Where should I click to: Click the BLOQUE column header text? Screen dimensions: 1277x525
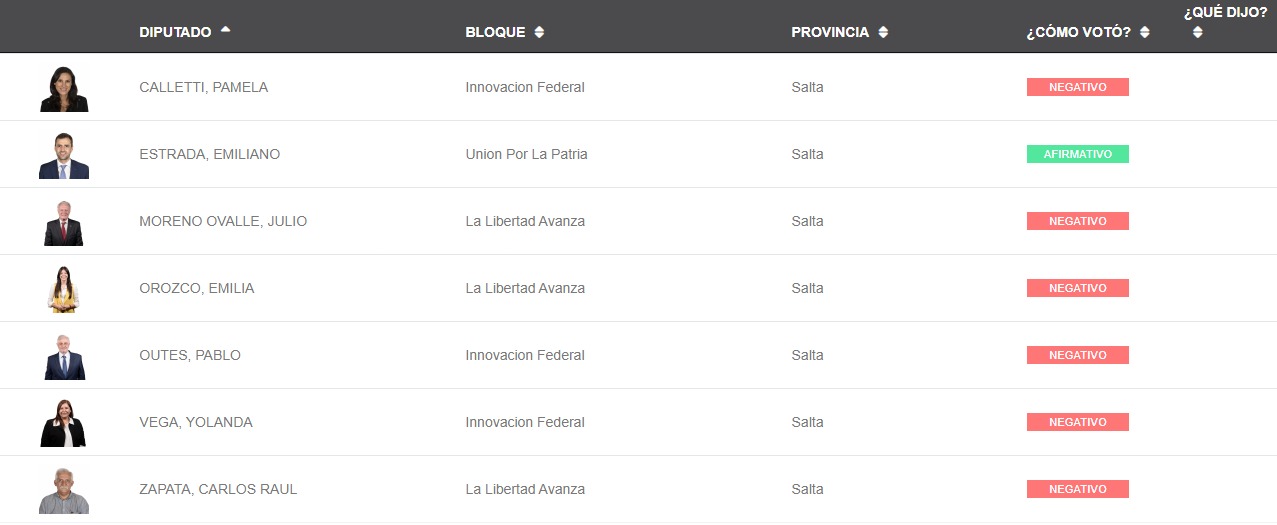click(x=495, y=32)
